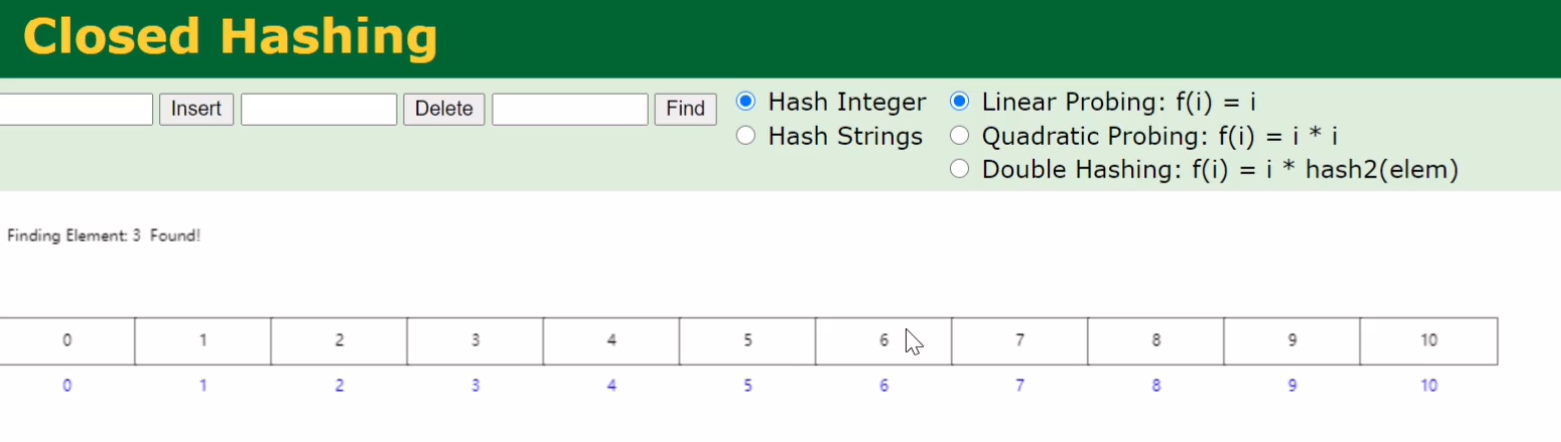Choose Double Hashing collision option
The width and height of the screenshot is (1561, 442).
pos(959,170)
